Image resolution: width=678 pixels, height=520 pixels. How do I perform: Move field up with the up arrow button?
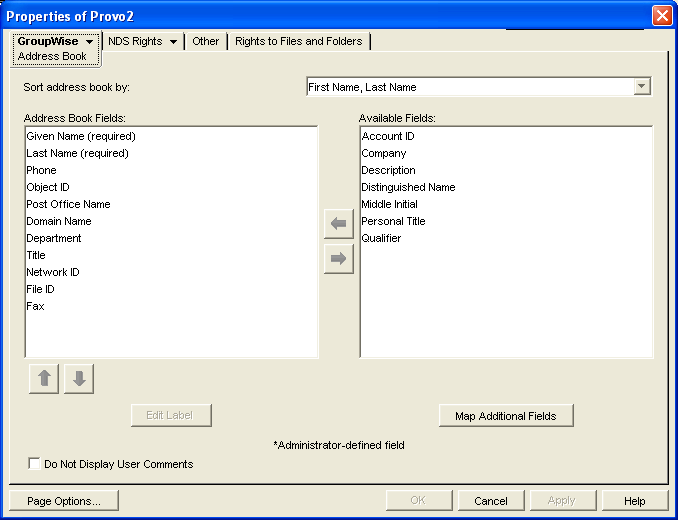[x=44, y=379]
